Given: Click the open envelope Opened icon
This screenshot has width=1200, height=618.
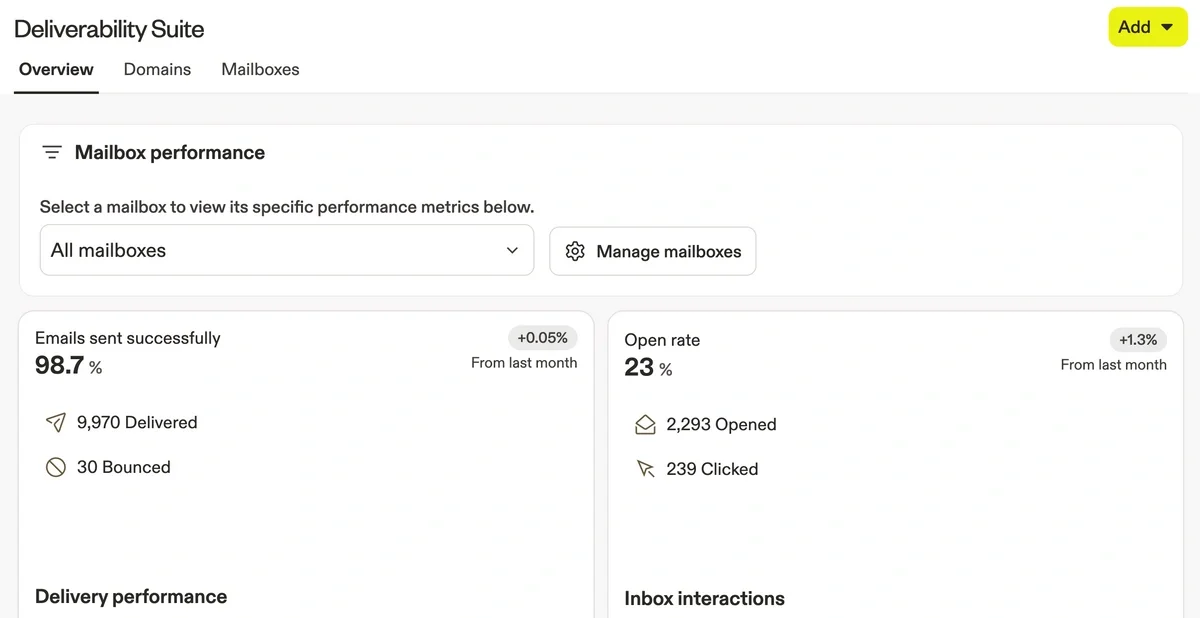Looking at the screenshot, I should coord(645,425).
